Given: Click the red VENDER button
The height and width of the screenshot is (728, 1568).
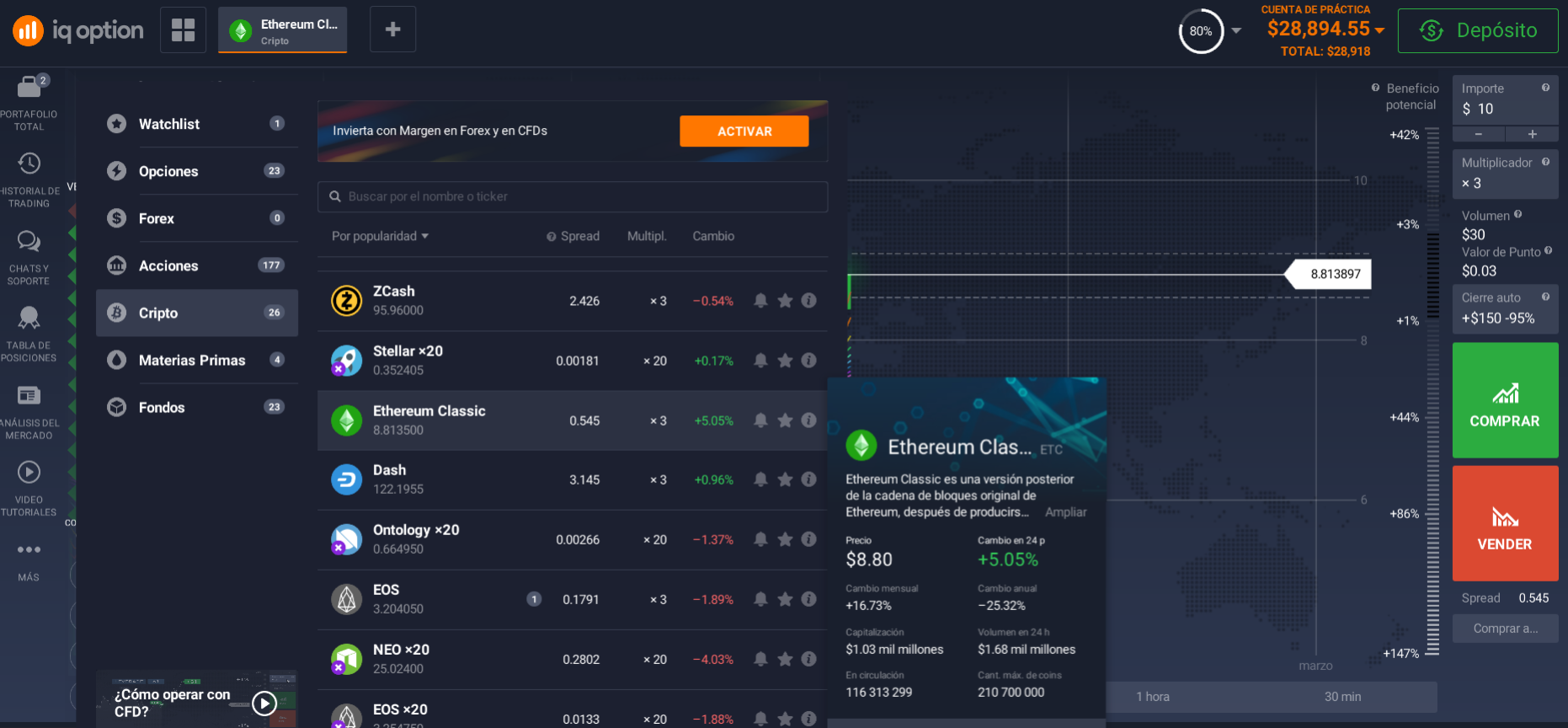Looking at the screenshot, I should (x=1505, y=523).
